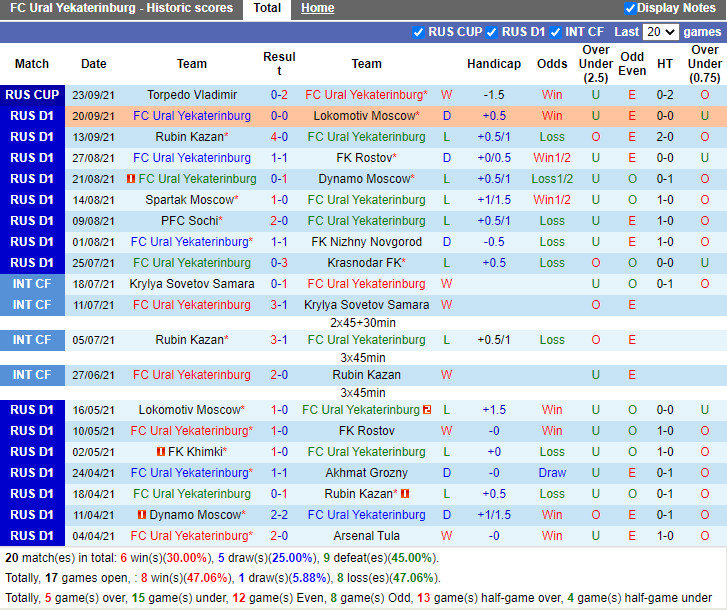
Task: Click the Krasnodar FK team link
Action: (364, 263)
